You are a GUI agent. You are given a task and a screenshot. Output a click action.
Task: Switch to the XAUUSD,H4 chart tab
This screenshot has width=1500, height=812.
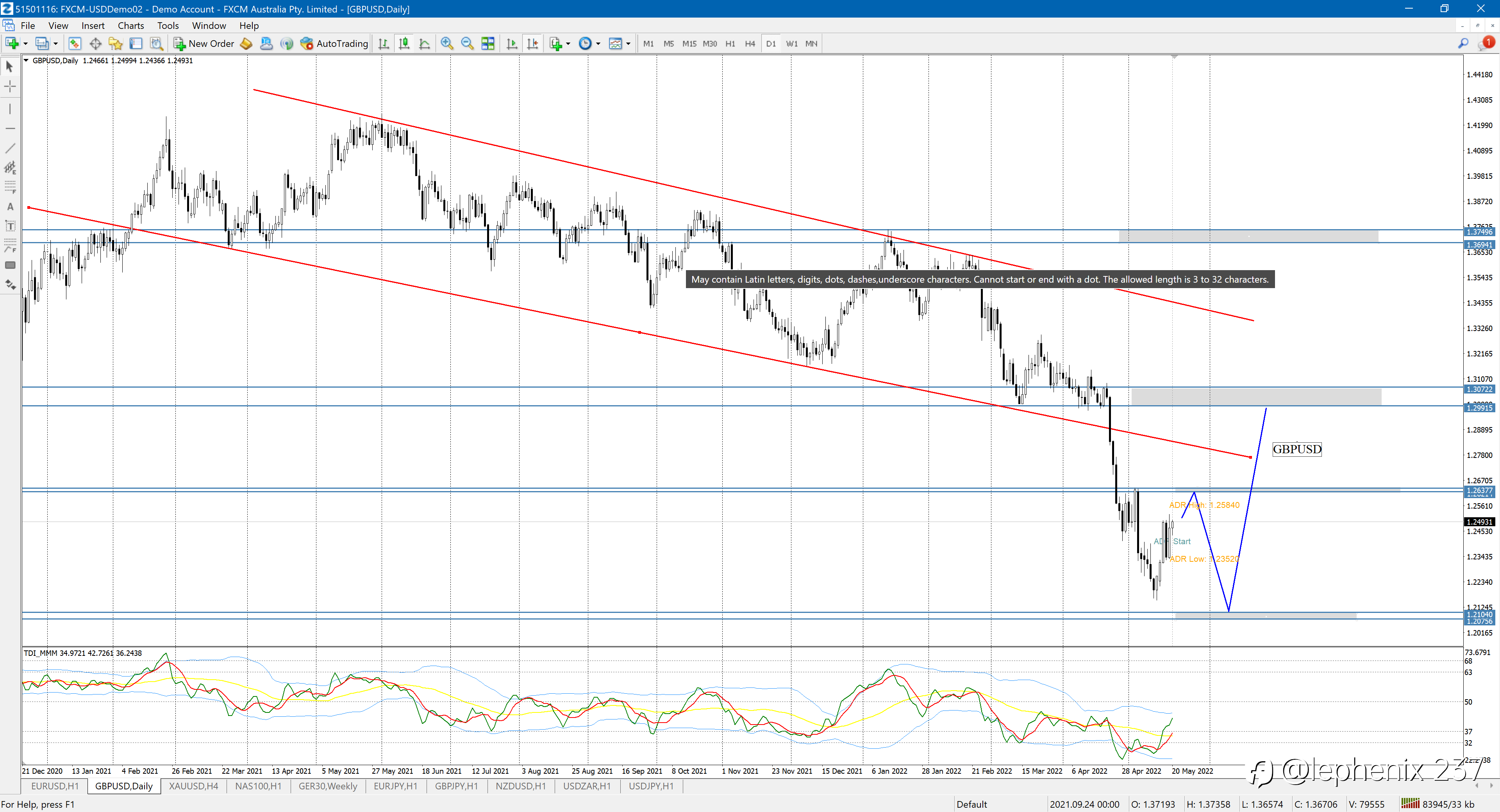click(x=193, y=786)
